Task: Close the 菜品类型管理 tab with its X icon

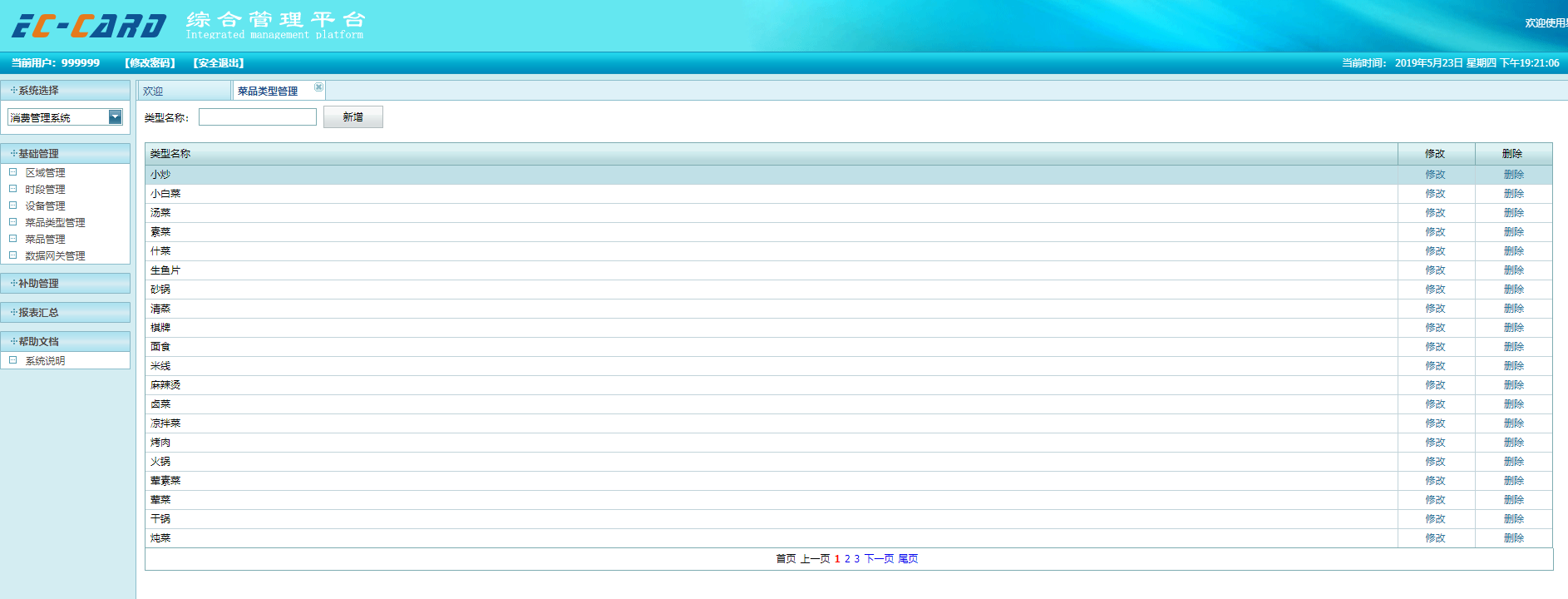Action: coord(318,87)
